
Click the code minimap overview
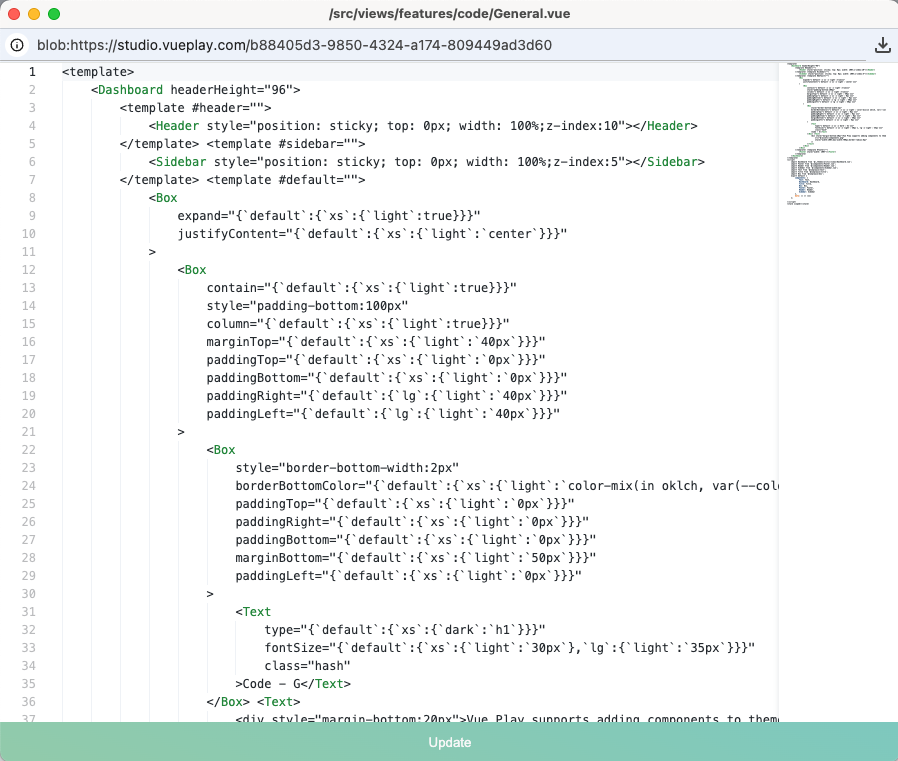(837, 133)
